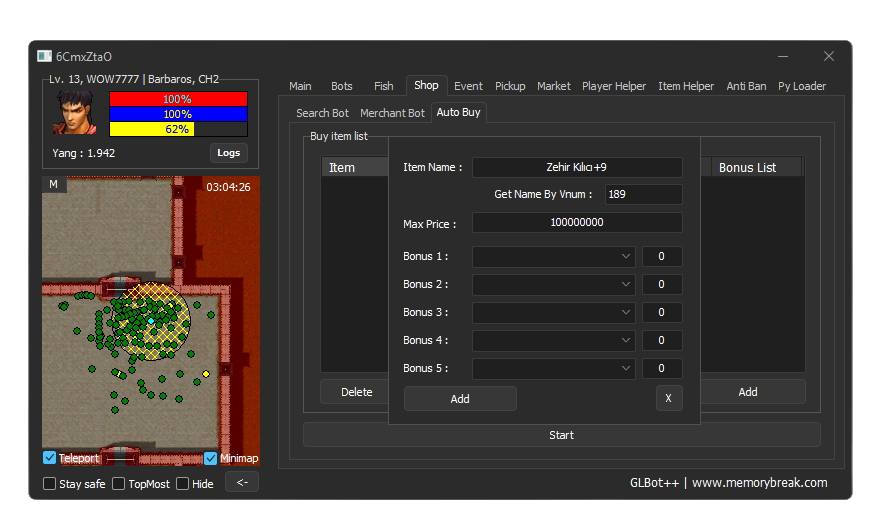
Task: Click the M button on the minimap
Action: 54,184
